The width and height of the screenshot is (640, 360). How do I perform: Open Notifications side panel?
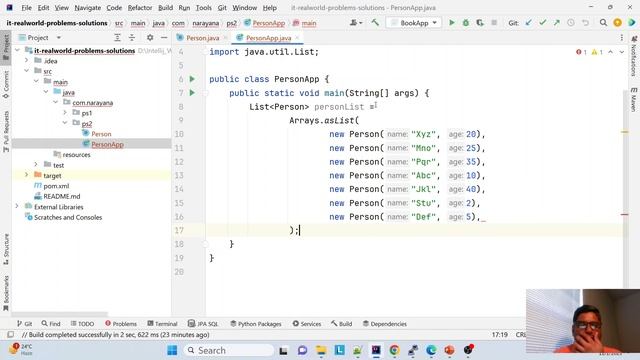(x=634, y=56)
